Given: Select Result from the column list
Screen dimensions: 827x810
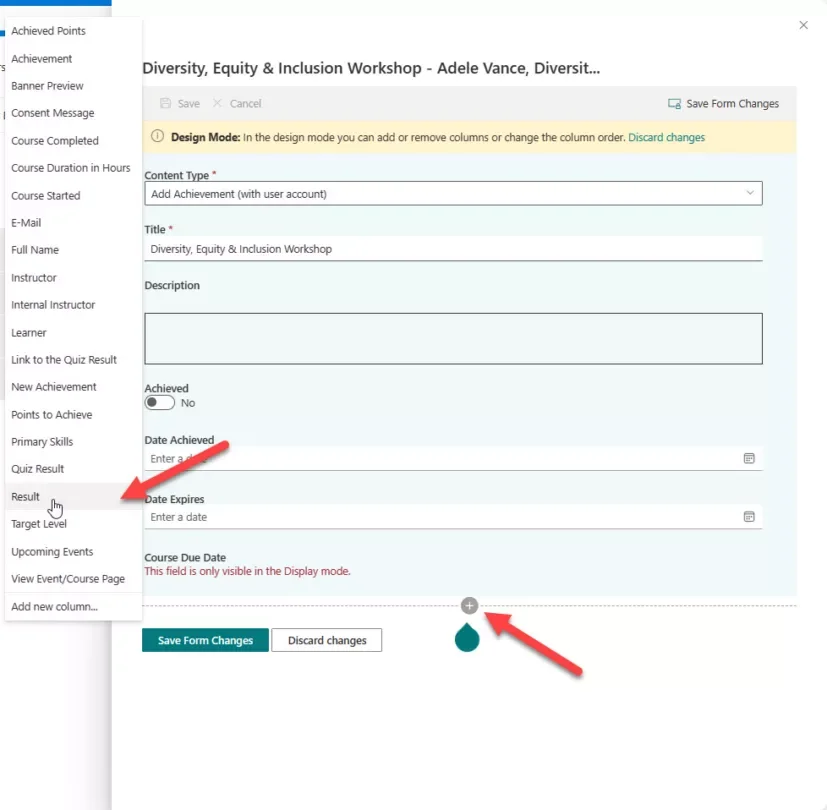Looking at the screenshot, I should 26,497.
